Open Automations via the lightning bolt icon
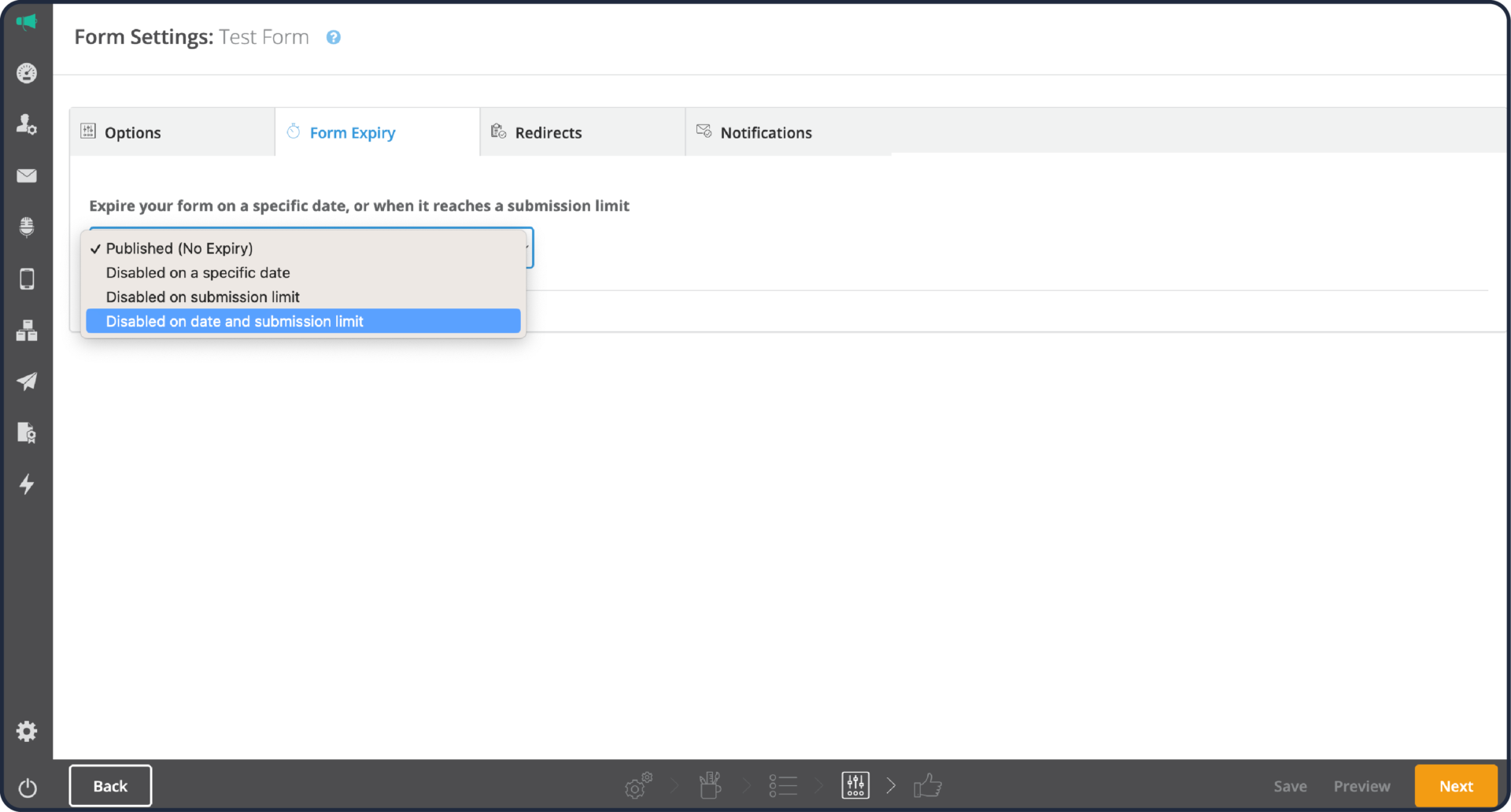1511x812 pixels. pyautogui.click(x=27, y=484)
